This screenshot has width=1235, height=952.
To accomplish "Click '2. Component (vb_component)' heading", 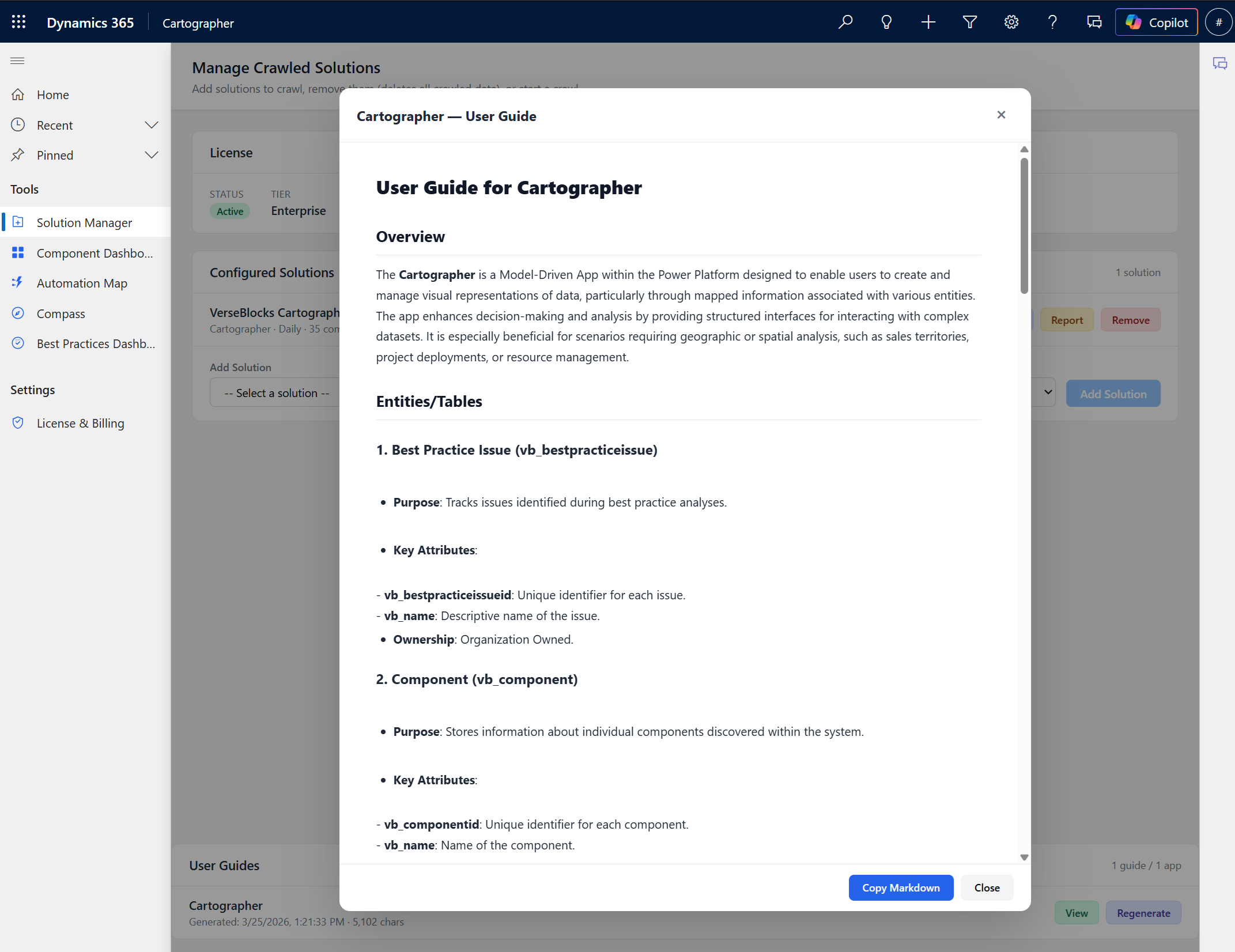I will point(477,679).
